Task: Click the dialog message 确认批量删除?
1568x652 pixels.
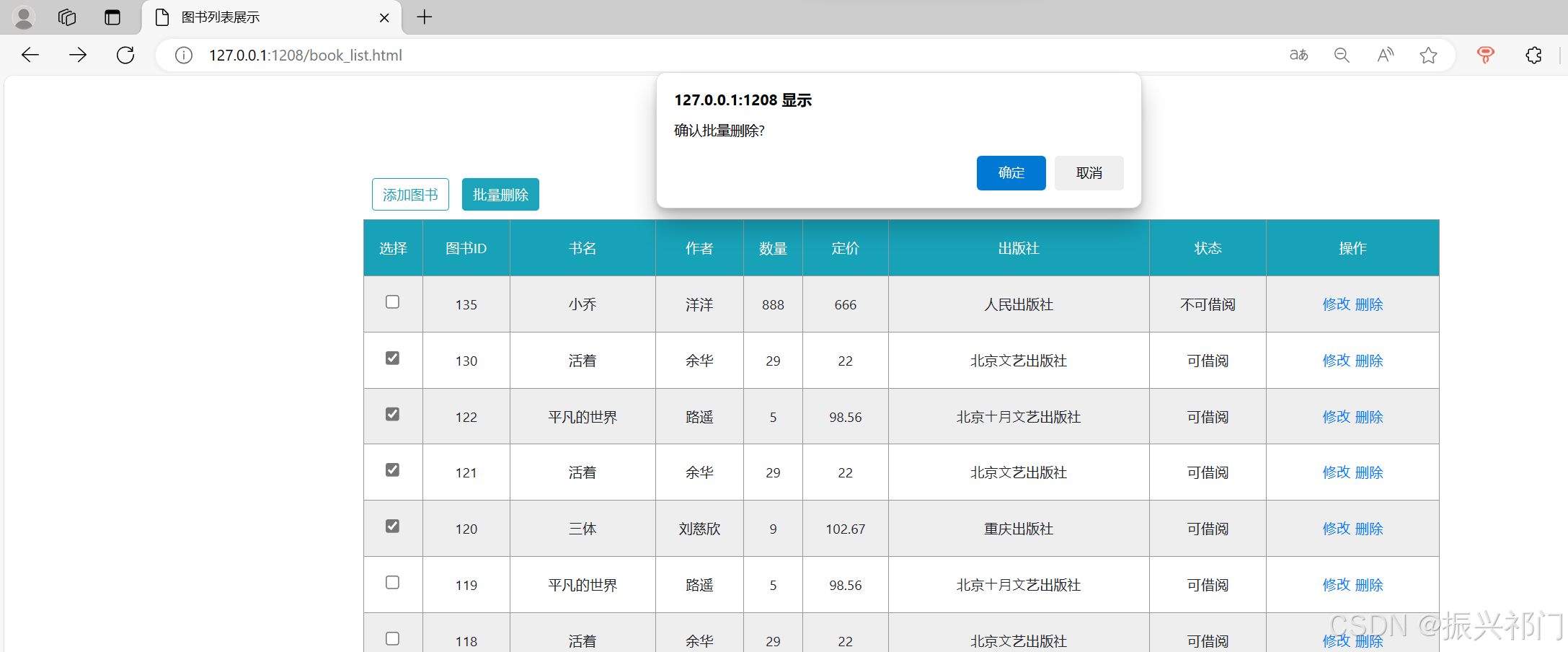Action: pyautogui.click(x=719, y=131)
